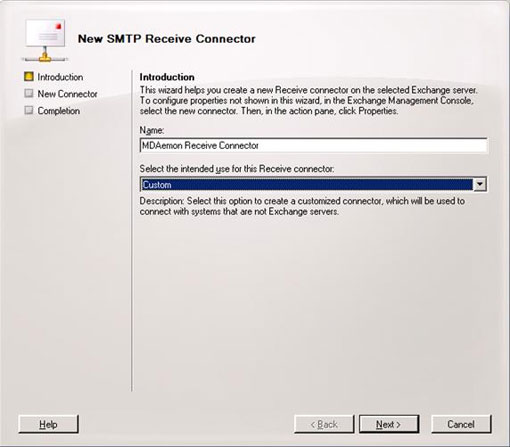Proceed with the Next button
Image resolution: width=510 pixels, height=447 pixels.
(389, 424)
